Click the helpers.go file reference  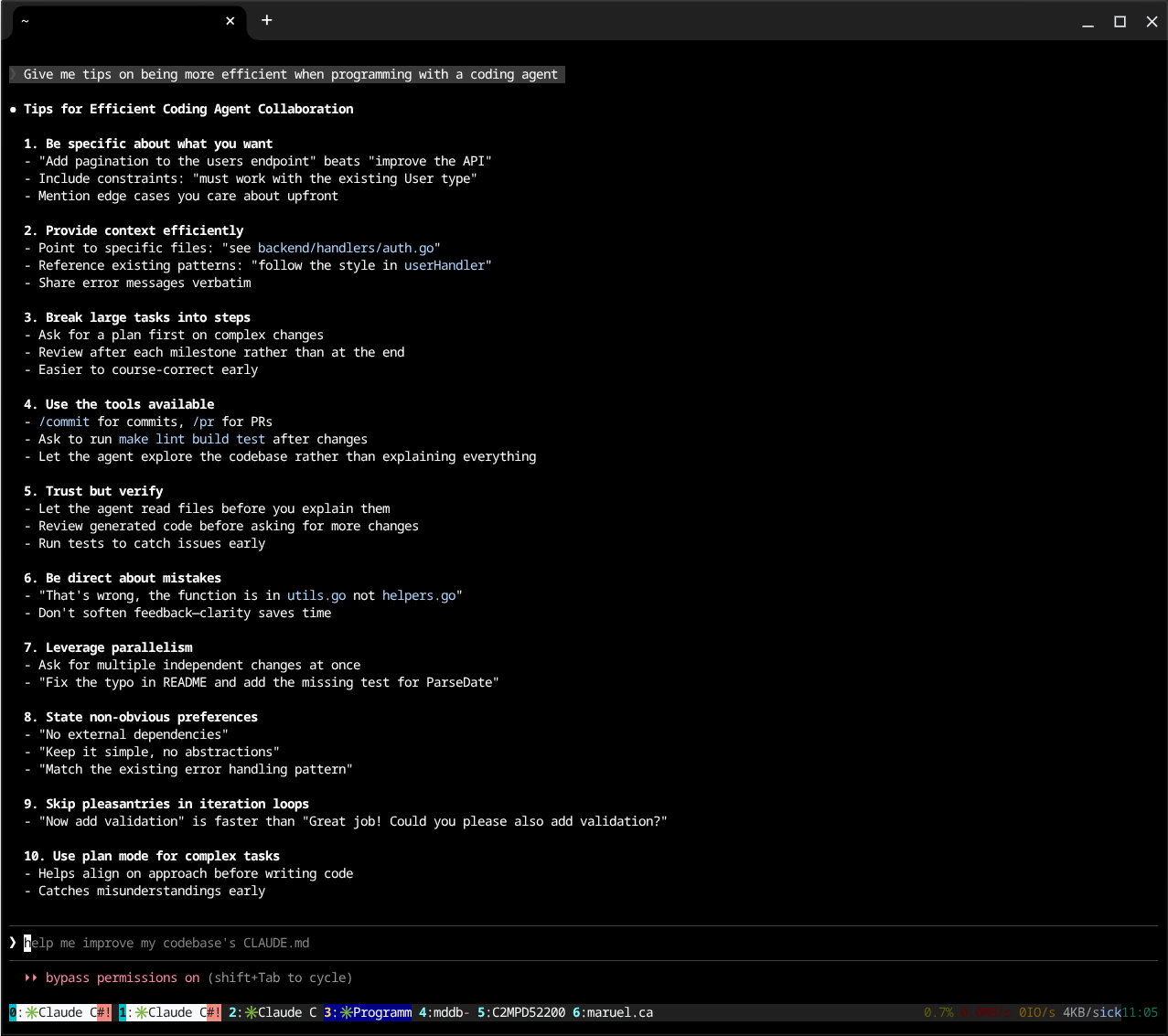pos(419,595)
